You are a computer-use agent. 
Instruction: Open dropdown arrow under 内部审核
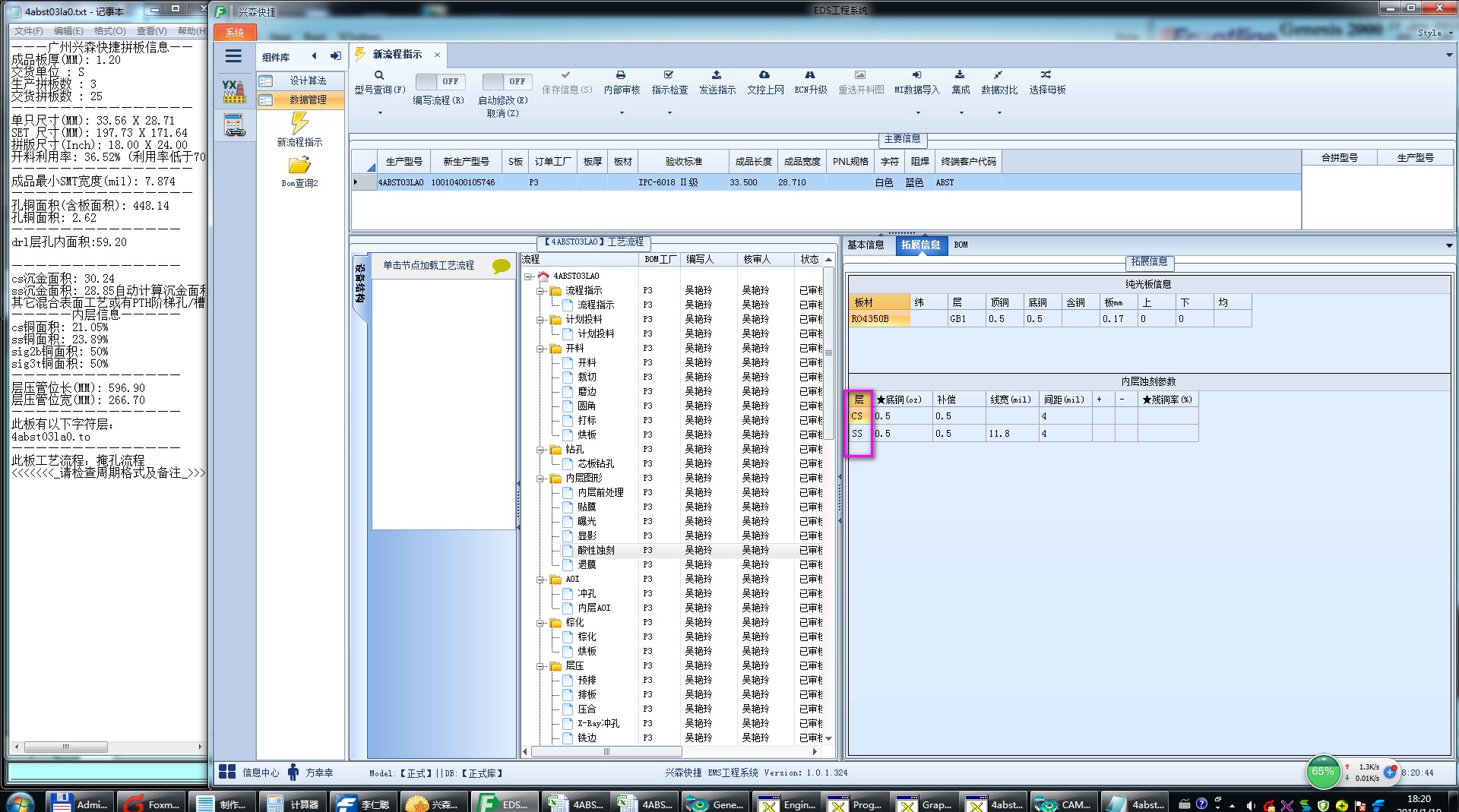pyautogui.click(x=622, y=113)
